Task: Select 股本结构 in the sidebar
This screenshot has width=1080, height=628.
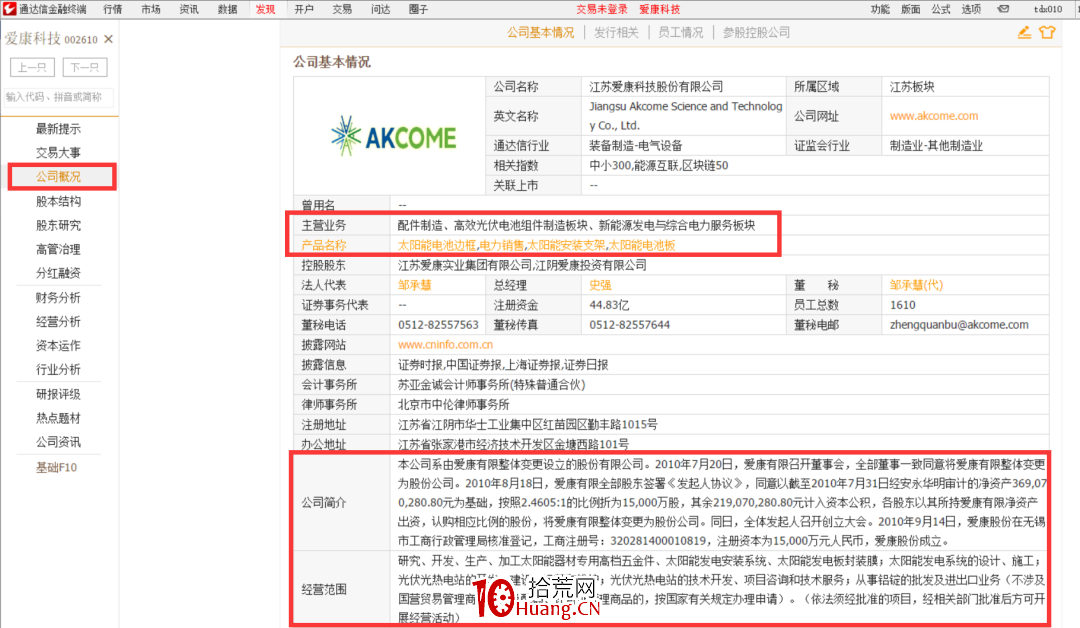Action: (59, 201)
